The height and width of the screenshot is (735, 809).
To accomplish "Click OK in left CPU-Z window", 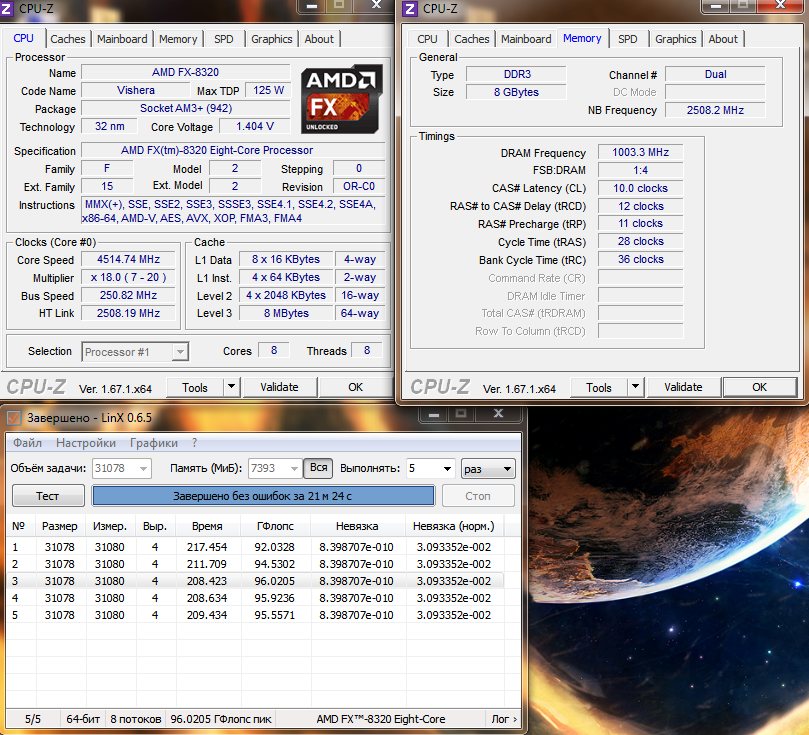I will coord(355,387).
